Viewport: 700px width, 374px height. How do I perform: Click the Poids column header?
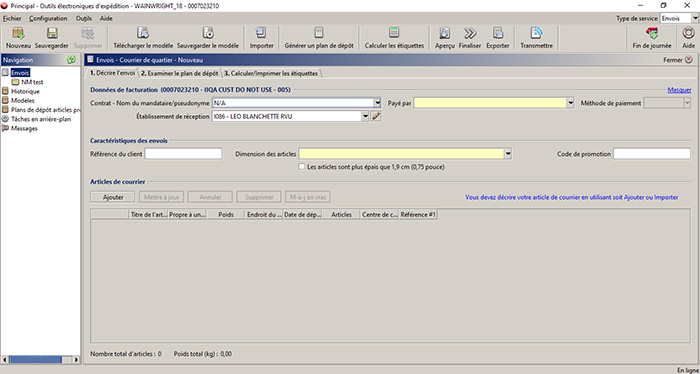point(226,215)
